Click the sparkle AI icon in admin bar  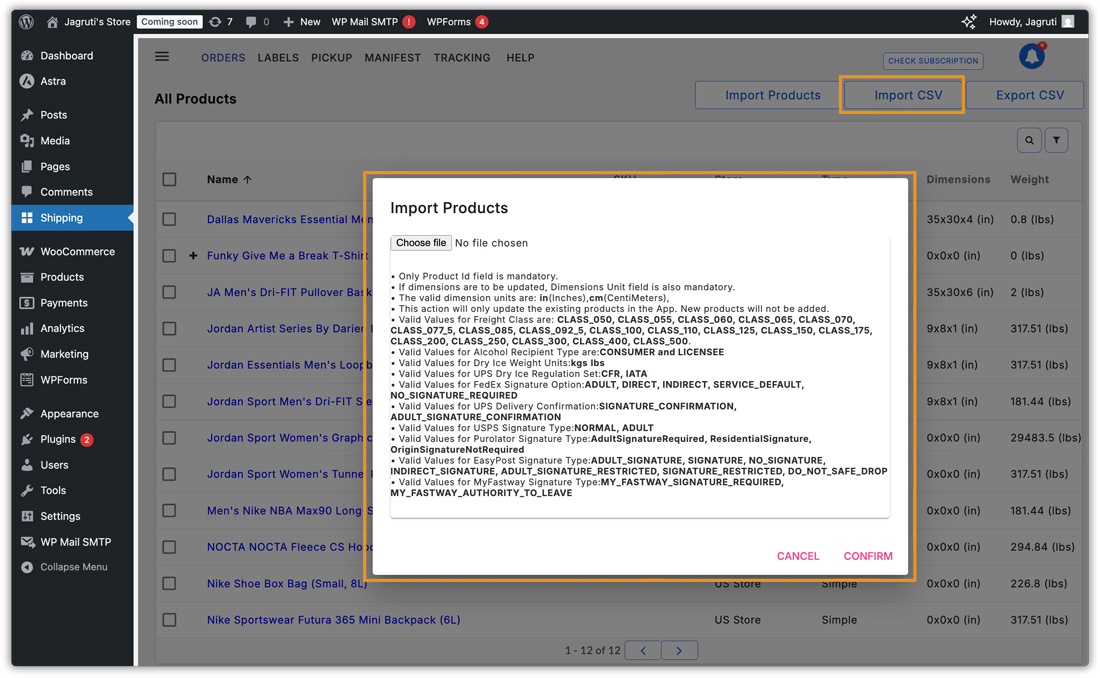[969, 22]
